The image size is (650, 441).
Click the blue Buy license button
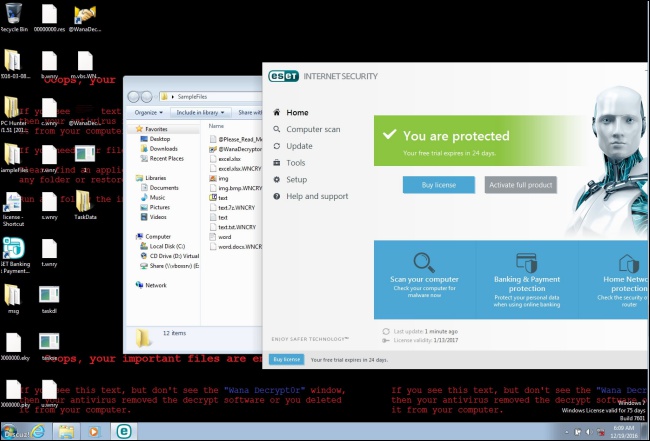pyautogui.click(x=439, y=185)
